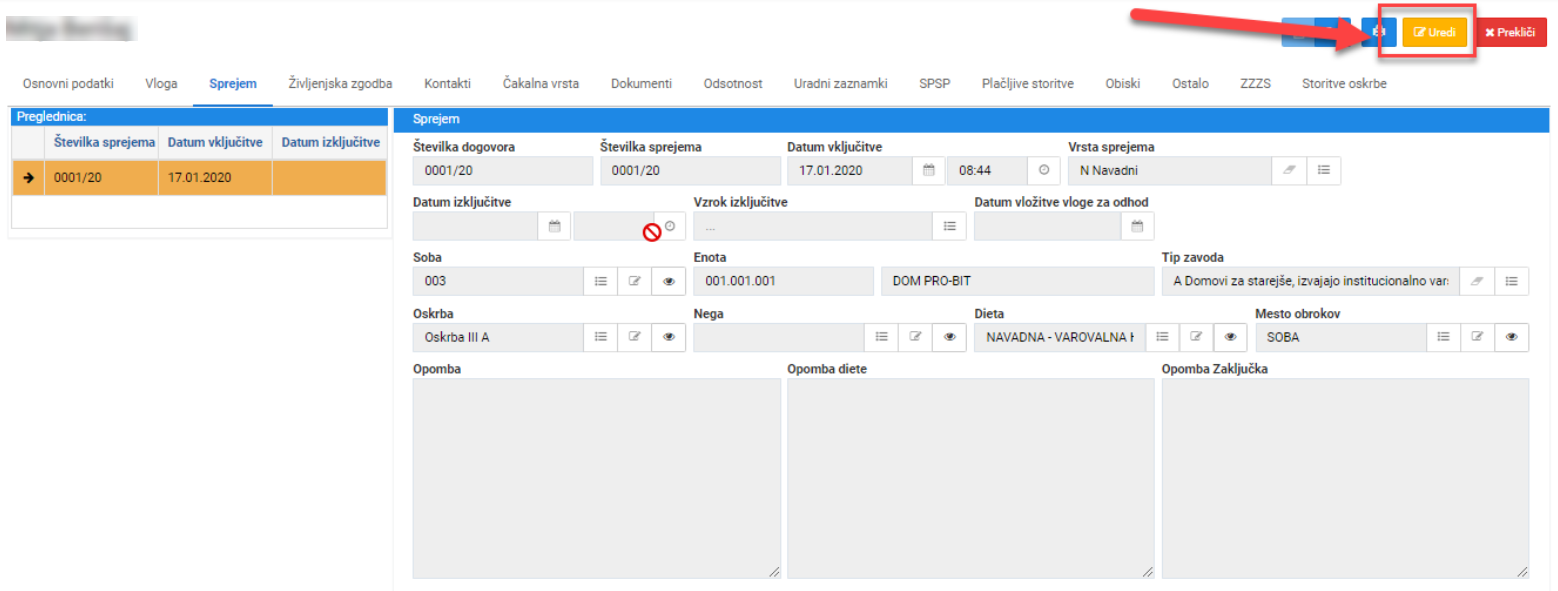Open the Oskrba selection list
The height and width of the screenshot is (591, 1558).
click(600, 337)
